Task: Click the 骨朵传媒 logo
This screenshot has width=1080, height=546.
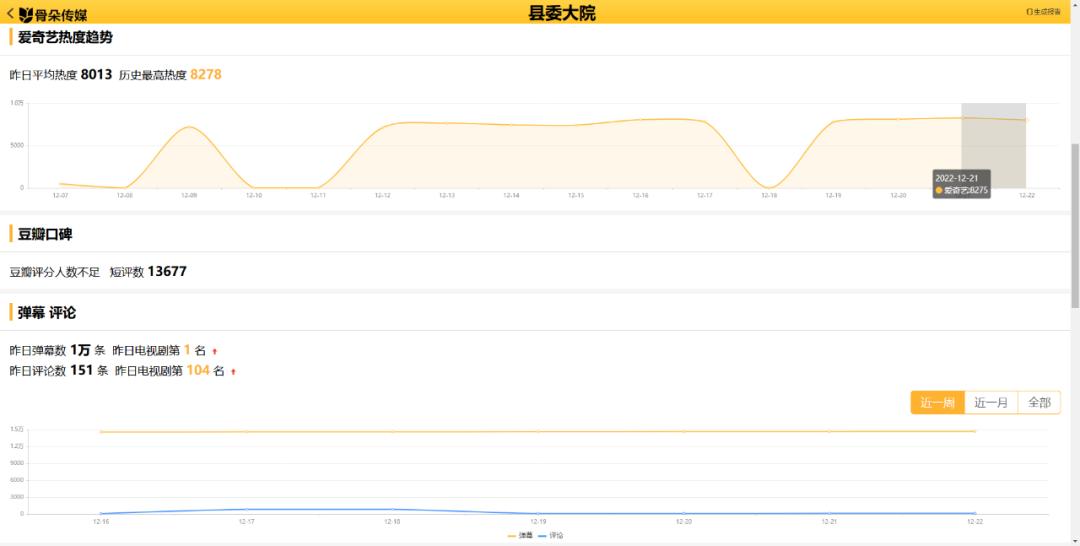Action: click(53, 14)
